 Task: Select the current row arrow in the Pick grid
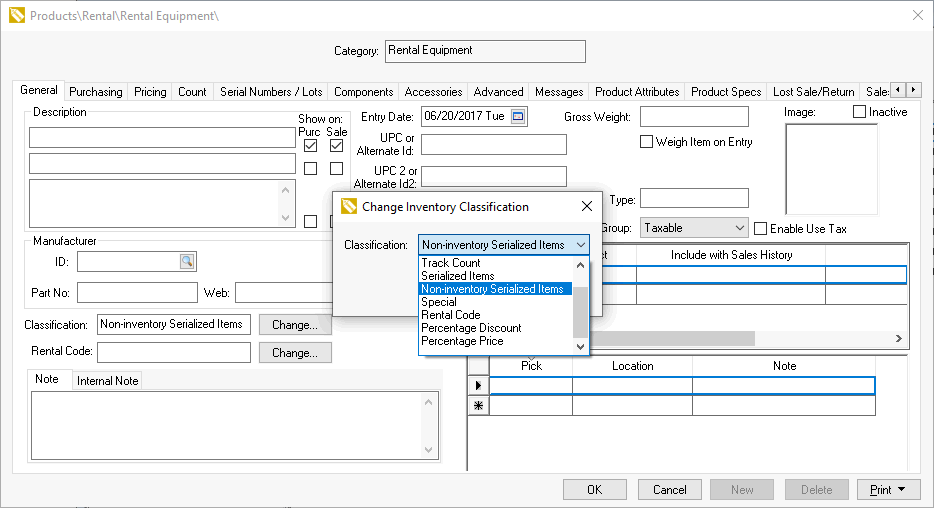tap(479, 386)
